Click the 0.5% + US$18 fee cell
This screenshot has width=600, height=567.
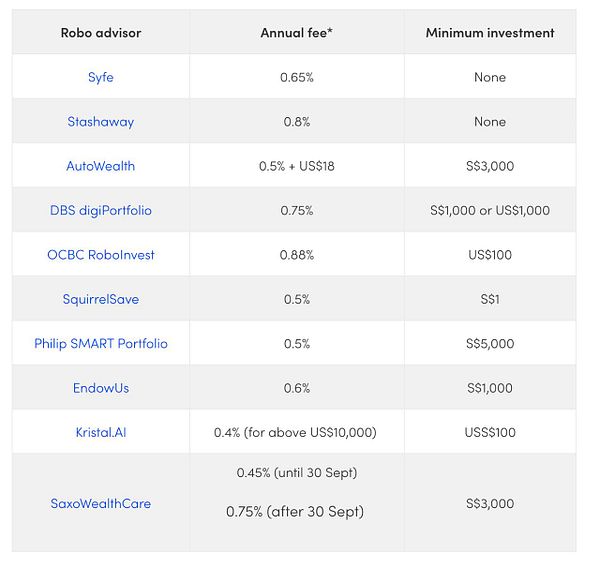296,166
